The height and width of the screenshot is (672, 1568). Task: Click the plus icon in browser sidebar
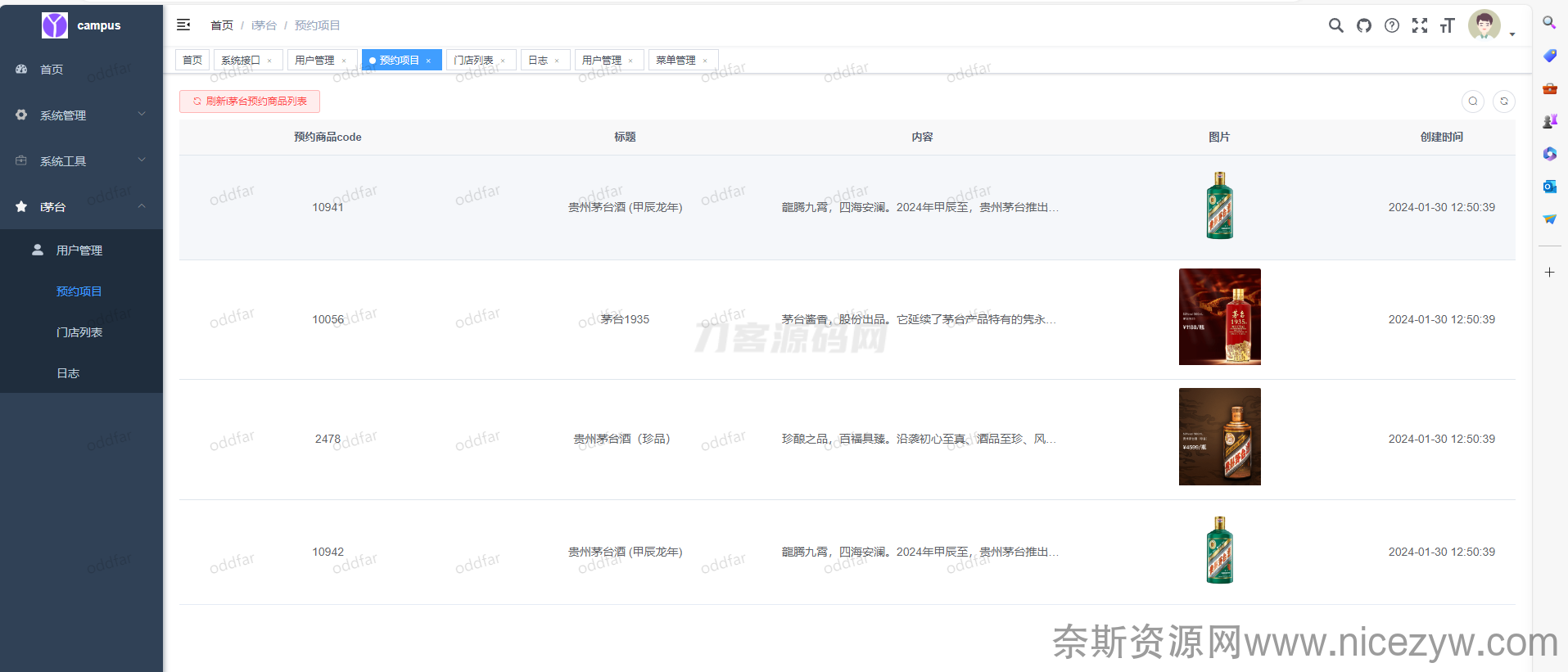(x=1549, y=272)
